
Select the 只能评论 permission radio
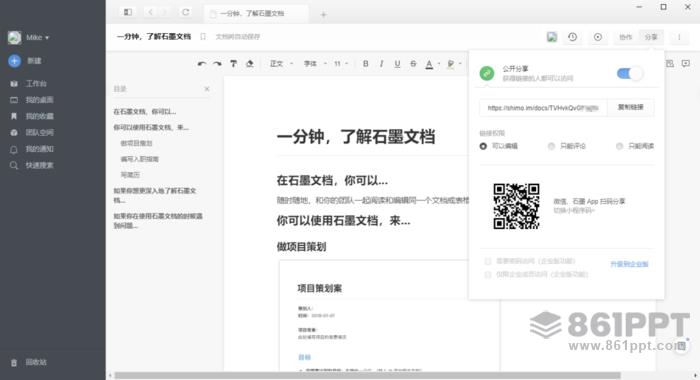[x=551, y=146]
